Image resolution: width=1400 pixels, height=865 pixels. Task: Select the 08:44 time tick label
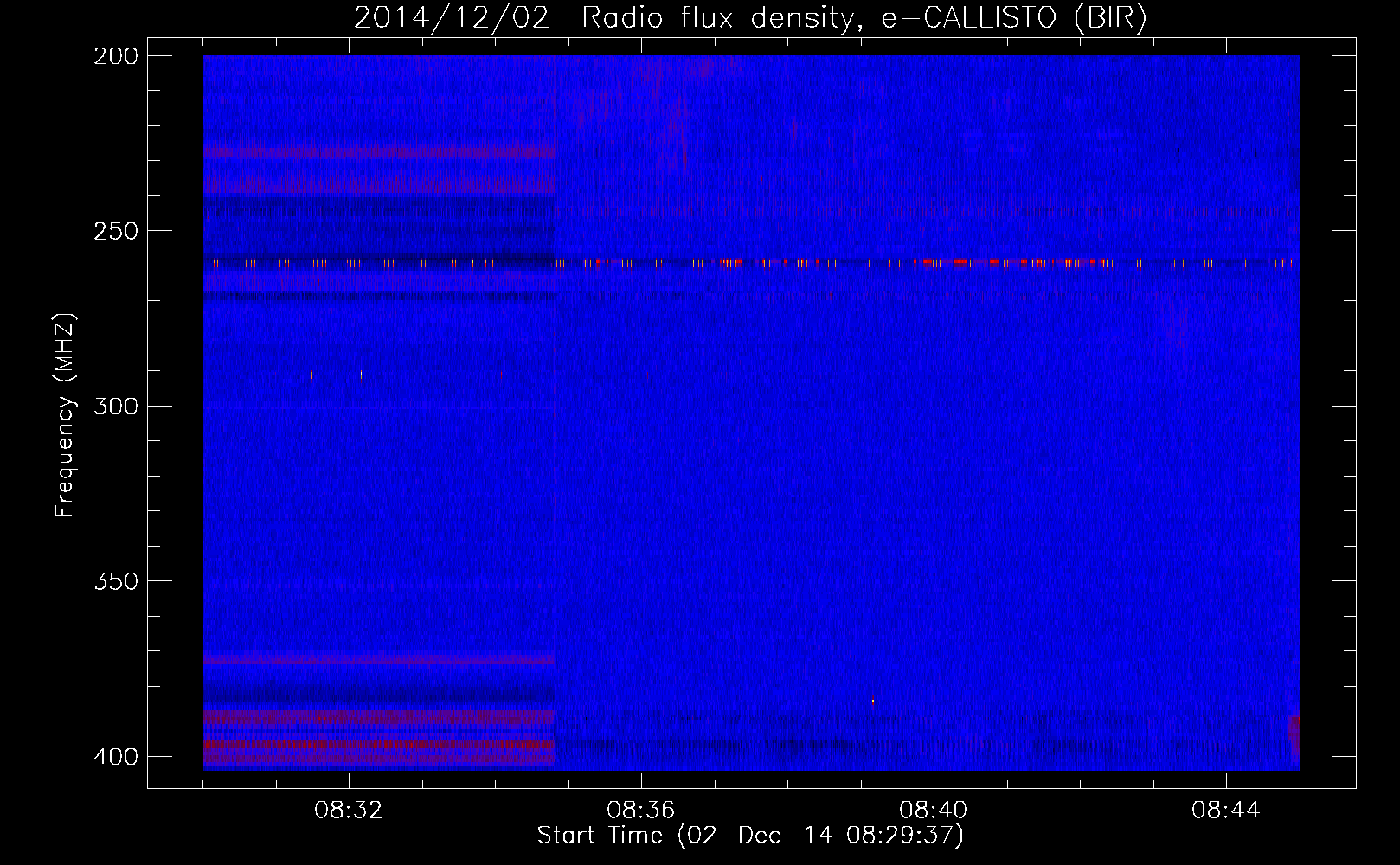tap(1226, 811)
